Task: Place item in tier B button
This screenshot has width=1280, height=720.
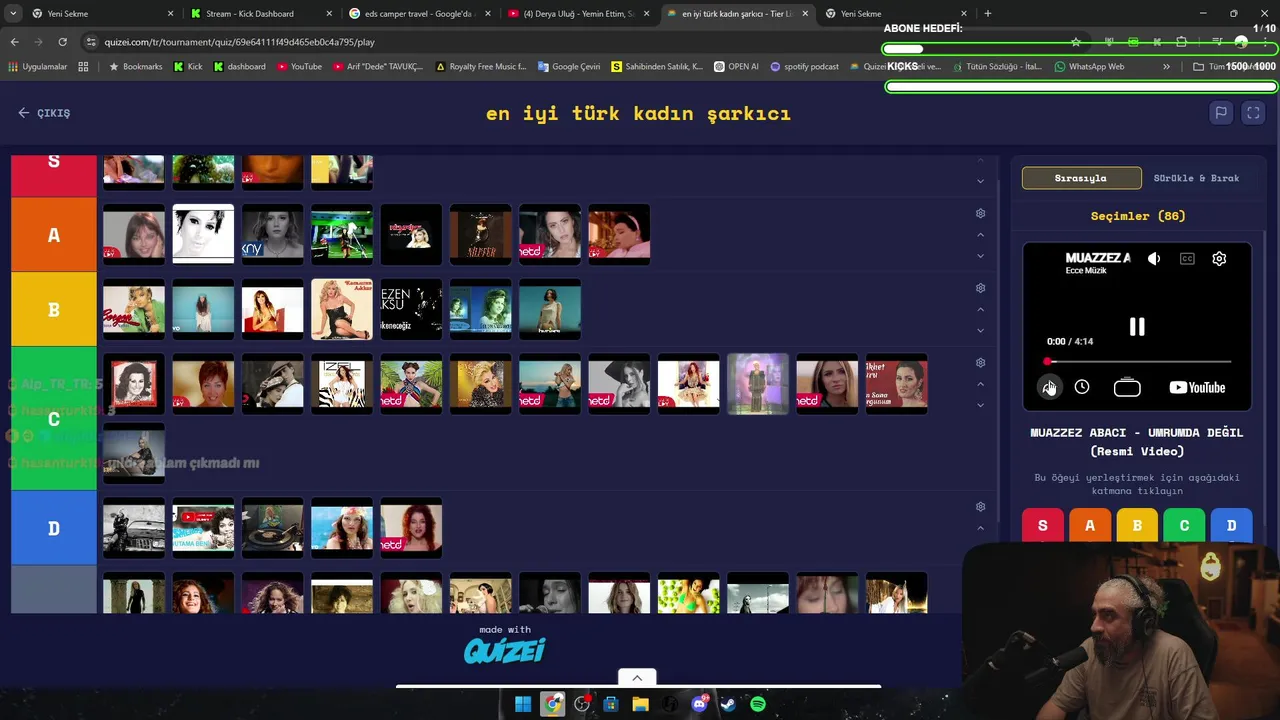Action: [x=1137, y=526]
